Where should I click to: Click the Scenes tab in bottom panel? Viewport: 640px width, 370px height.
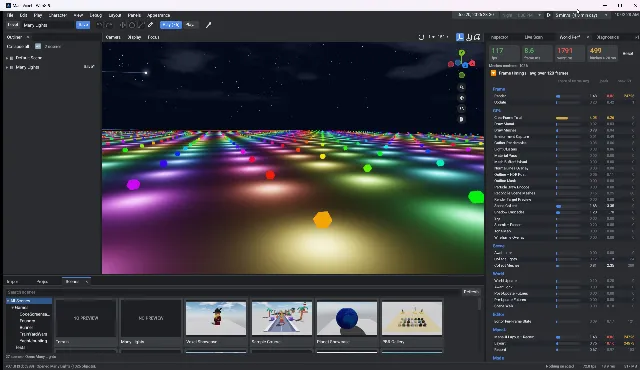pos(72,281)
